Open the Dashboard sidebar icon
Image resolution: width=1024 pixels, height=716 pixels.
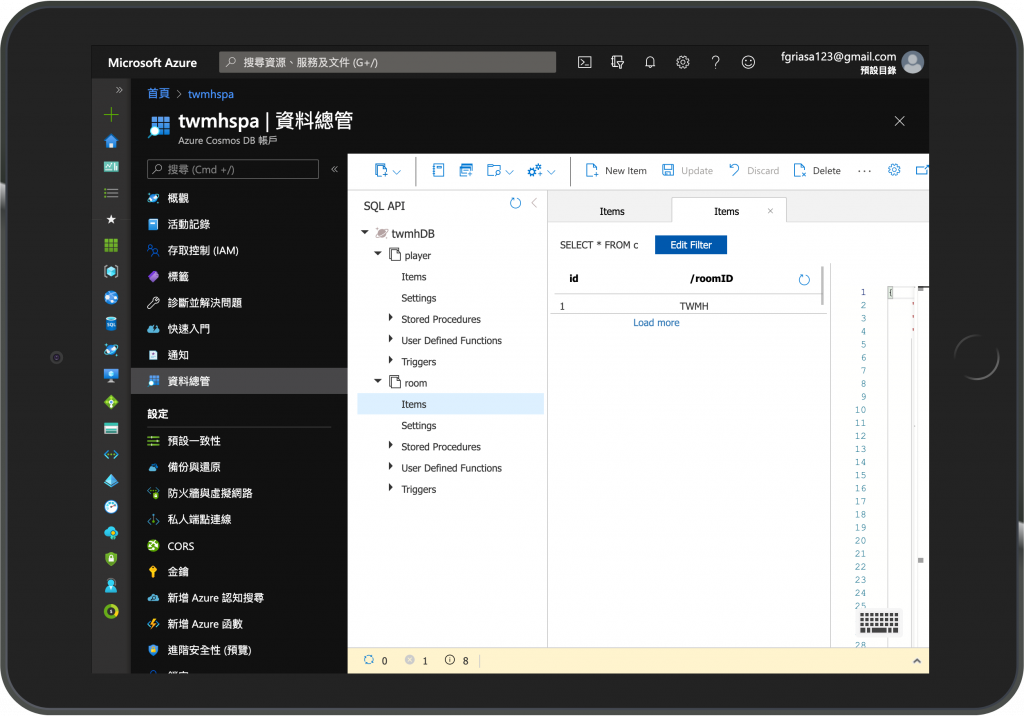coord(111,167)
